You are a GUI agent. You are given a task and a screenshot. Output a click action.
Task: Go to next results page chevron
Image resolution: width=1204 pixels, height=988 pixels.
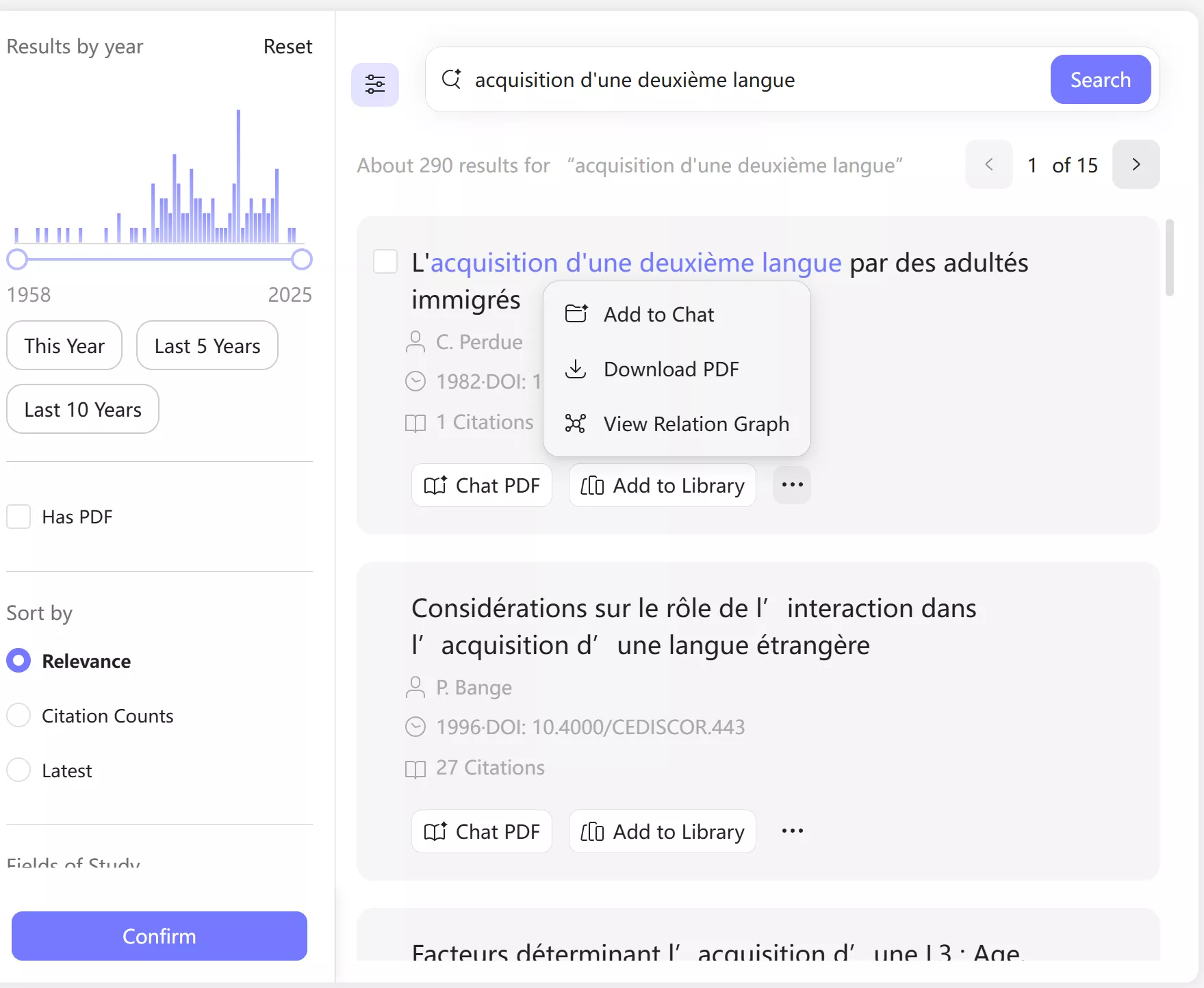pyautogui.click(x=1136, y=164)
